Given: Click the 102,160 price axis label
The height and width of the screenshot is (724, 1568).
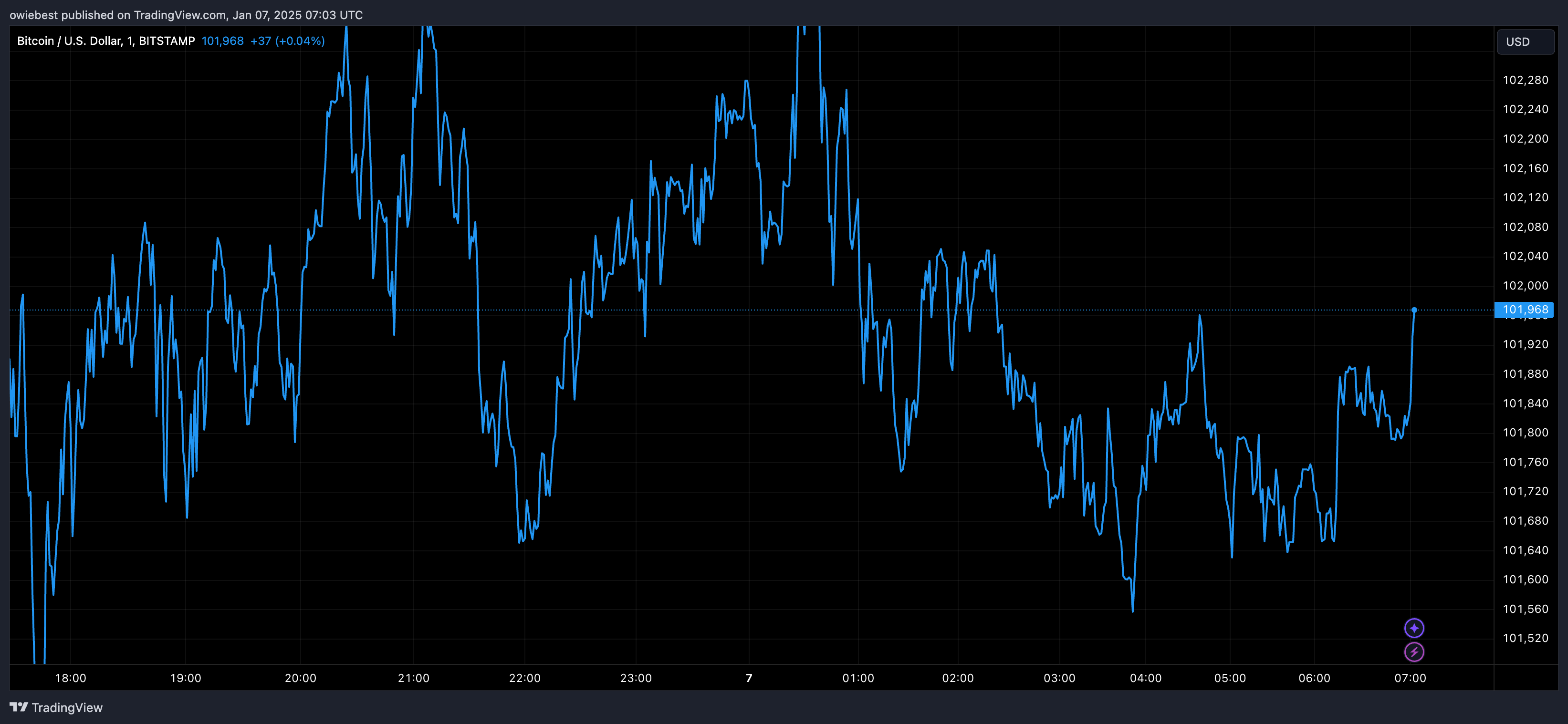Looking at the screenshot, I should [x=1526, y=168].
